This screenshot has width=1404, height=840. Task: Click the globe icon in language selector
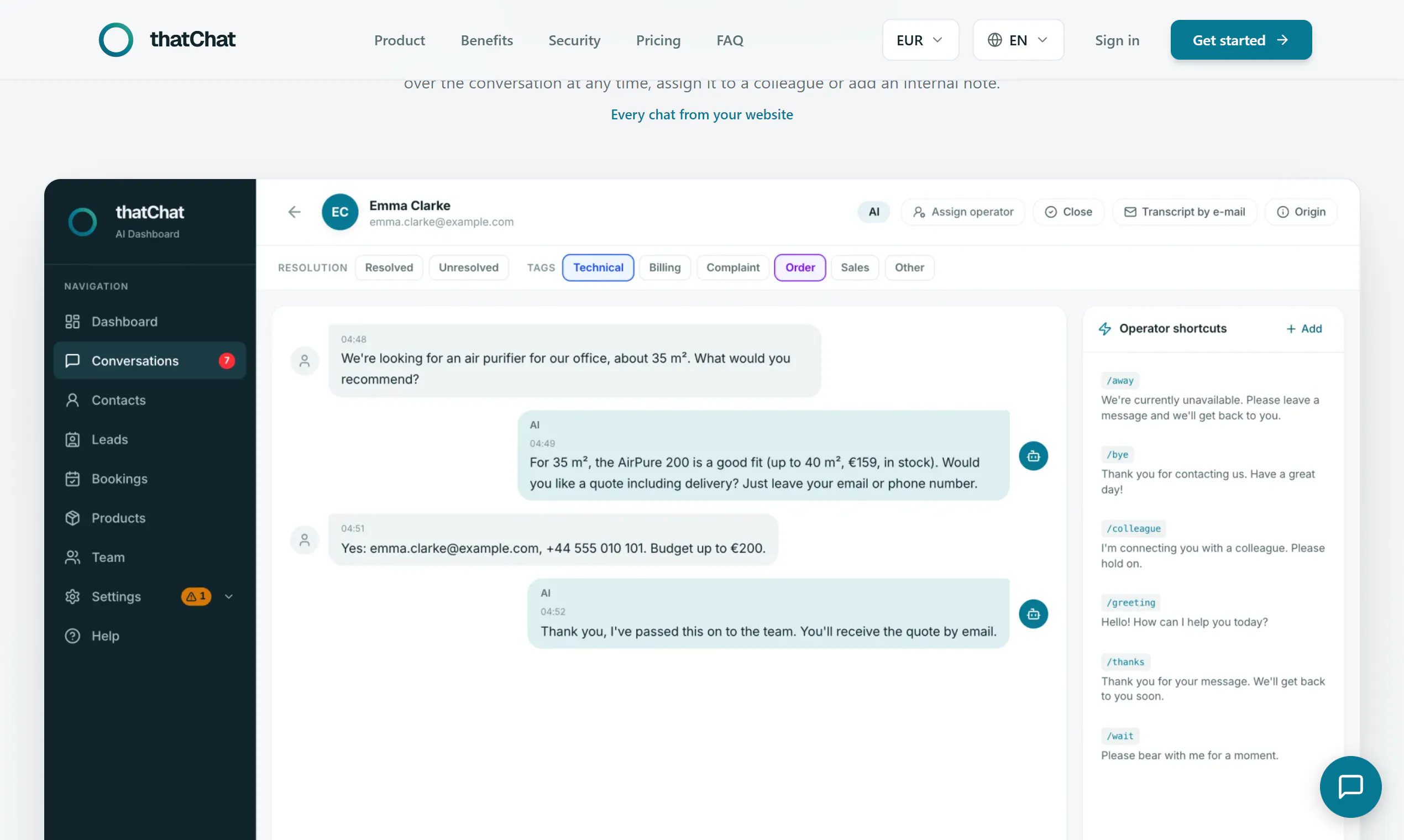995,40
